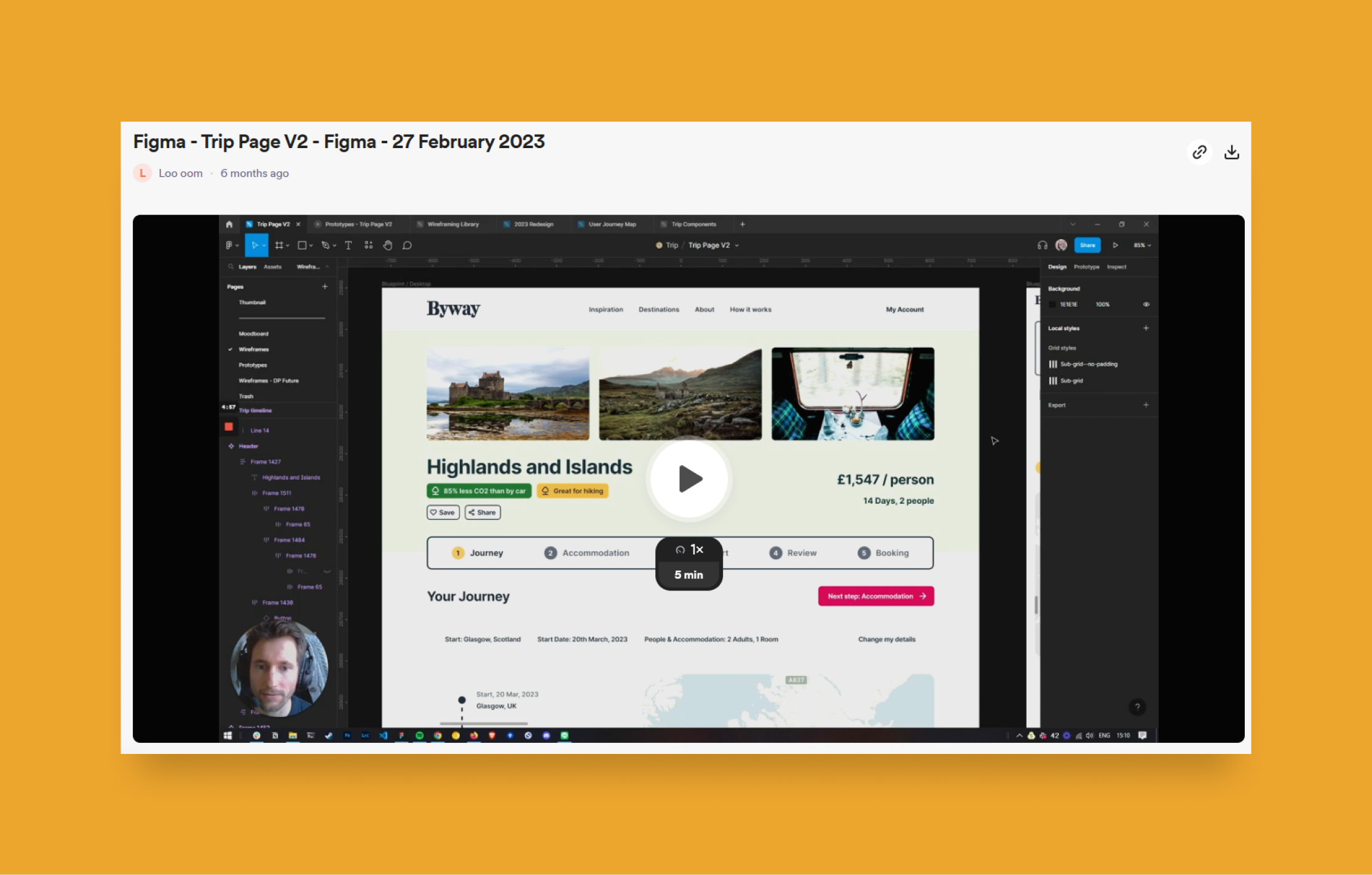This screenshot has height=875, width=1372.
Task: Open the Figma main menu dropdown
Action: pyautogui.click(x=231, y=245)
